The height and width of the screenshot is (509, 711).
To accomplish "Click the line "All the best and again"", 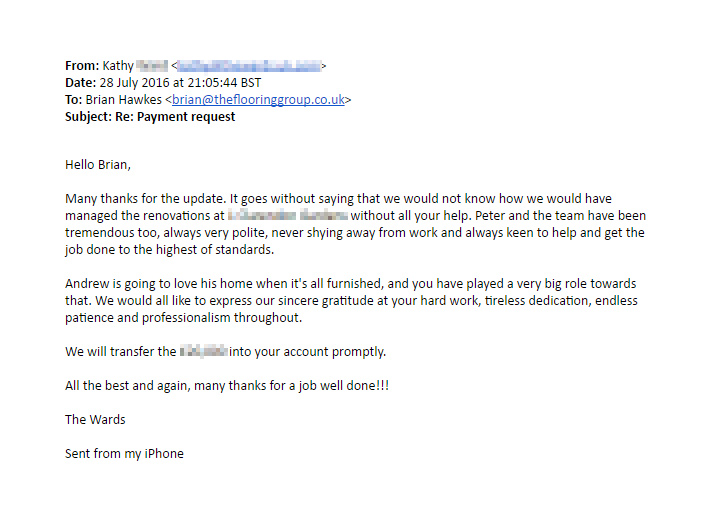I will [x=227, y=386].
